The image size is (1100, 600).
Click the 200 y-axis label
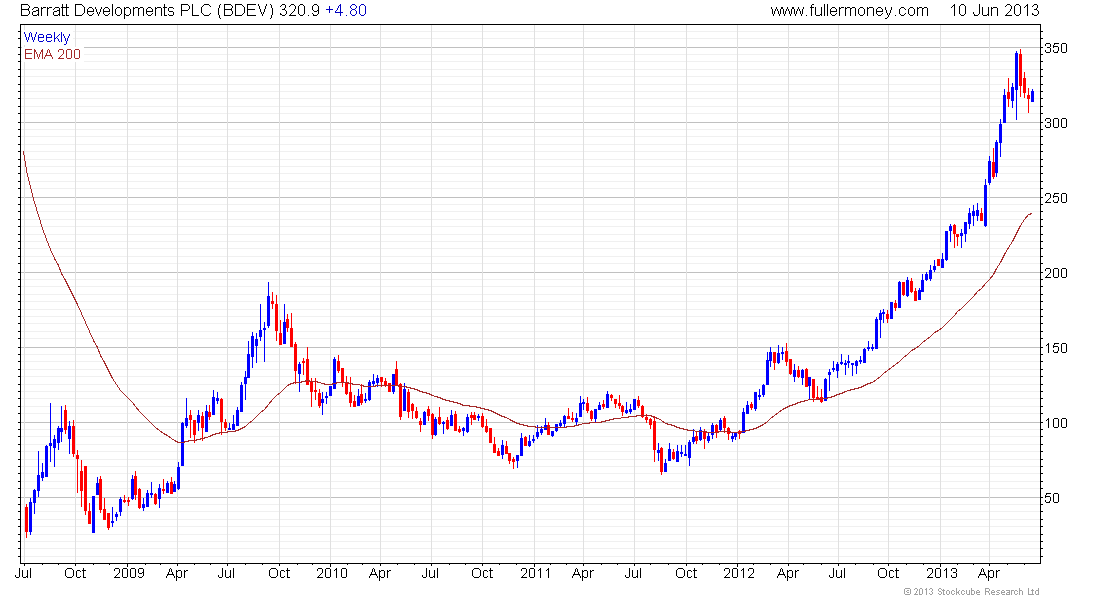tap(1056, 273)
